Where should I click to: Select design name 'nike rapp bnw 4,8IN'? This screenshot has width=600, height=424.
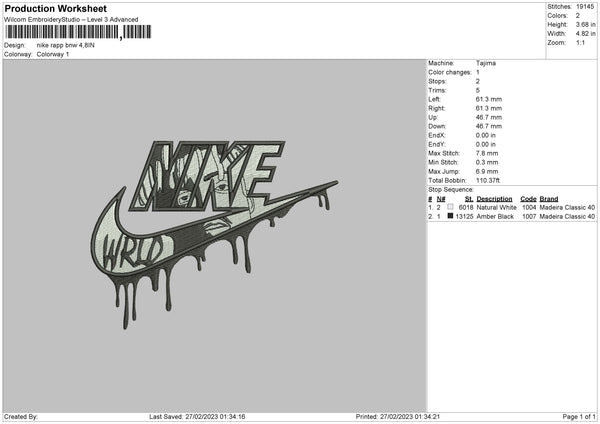click(65, 45)
